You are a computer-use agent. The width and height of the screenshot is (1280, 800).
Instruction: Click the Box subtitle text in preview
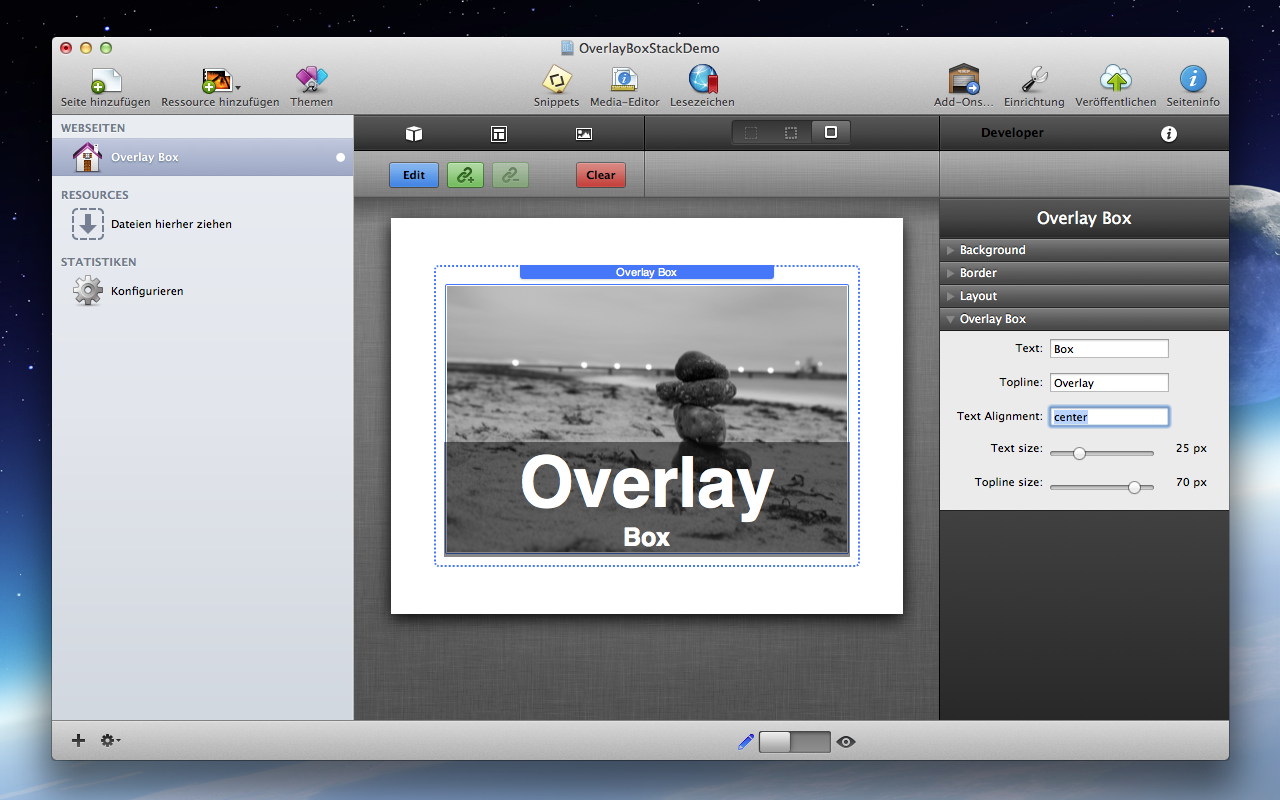point(647,537)
